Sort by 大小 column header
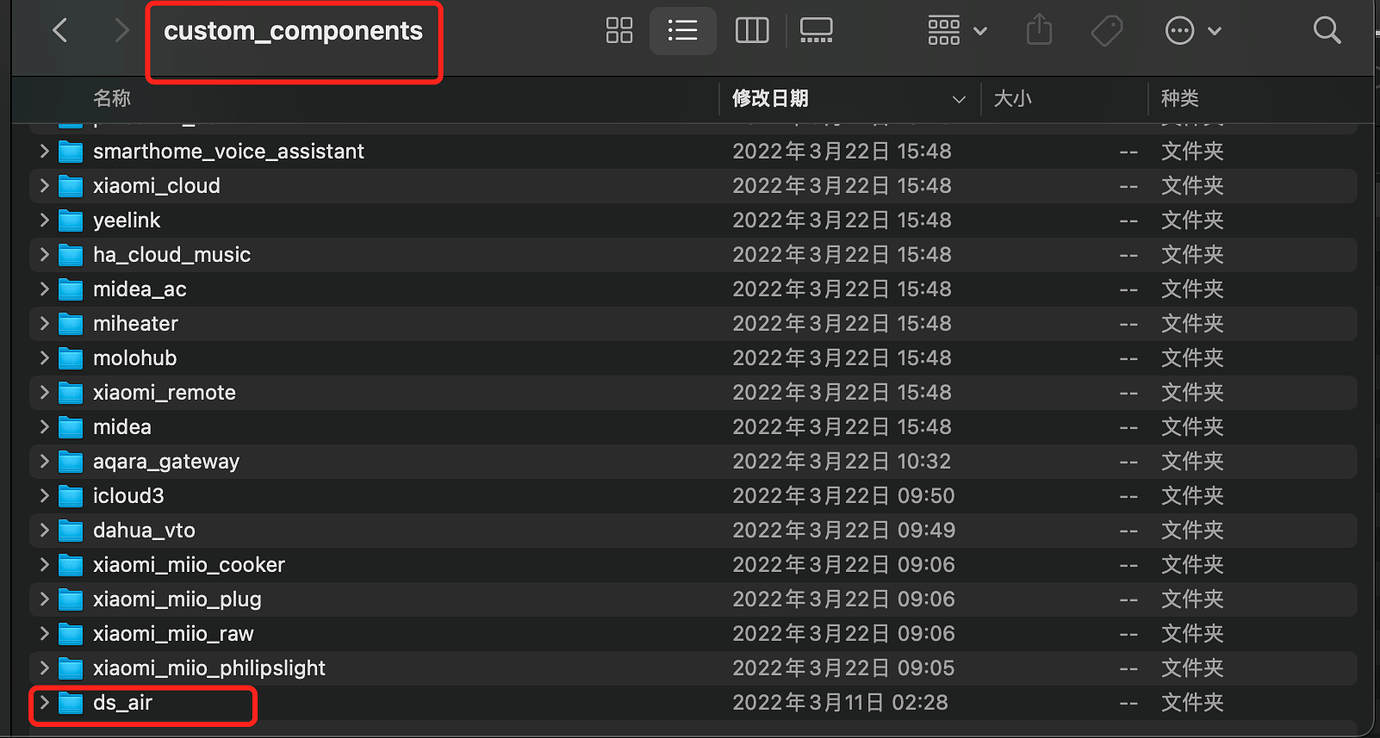The height and width of the screenshot is (738, 1380). tap(1012, 99)
